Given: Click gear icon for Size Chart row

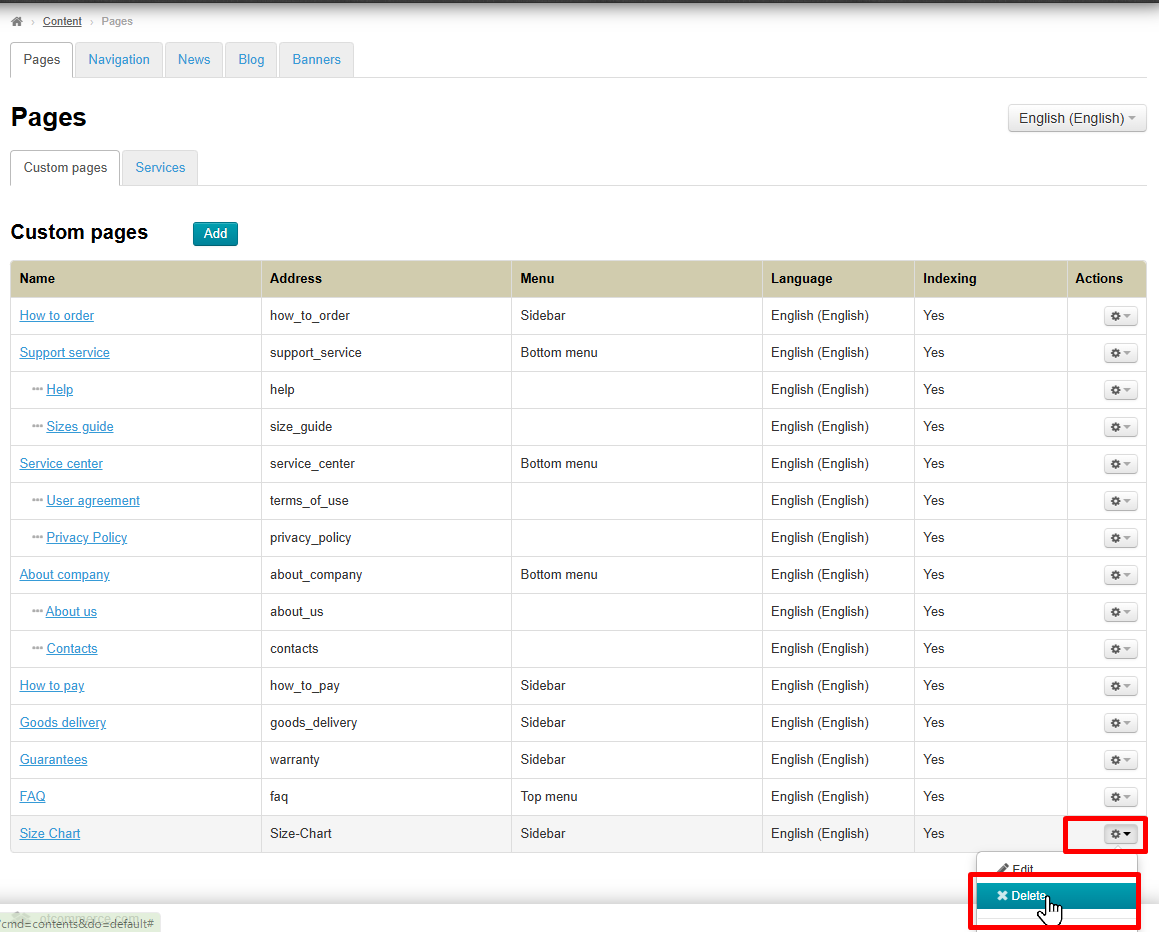Looking at the screenshot, I should (1120, 834).
